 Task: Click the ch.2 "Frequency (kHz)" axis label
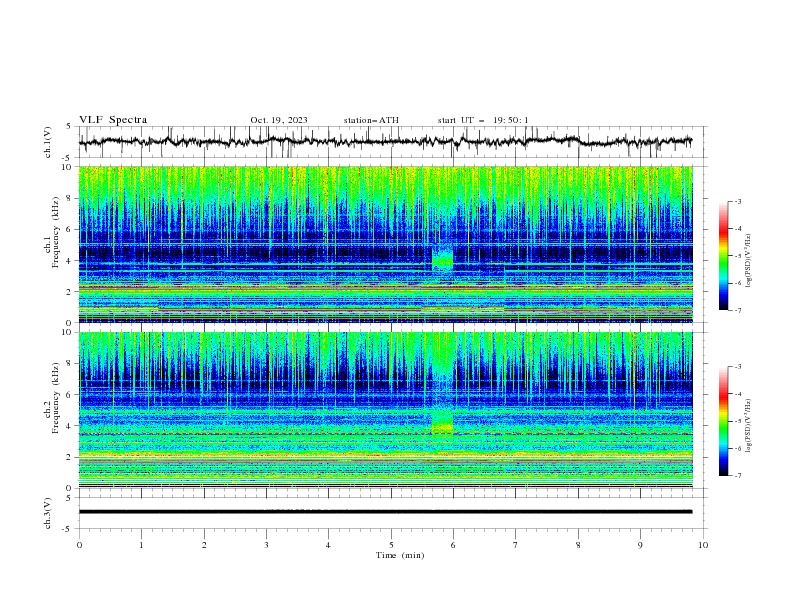point(56,398)
